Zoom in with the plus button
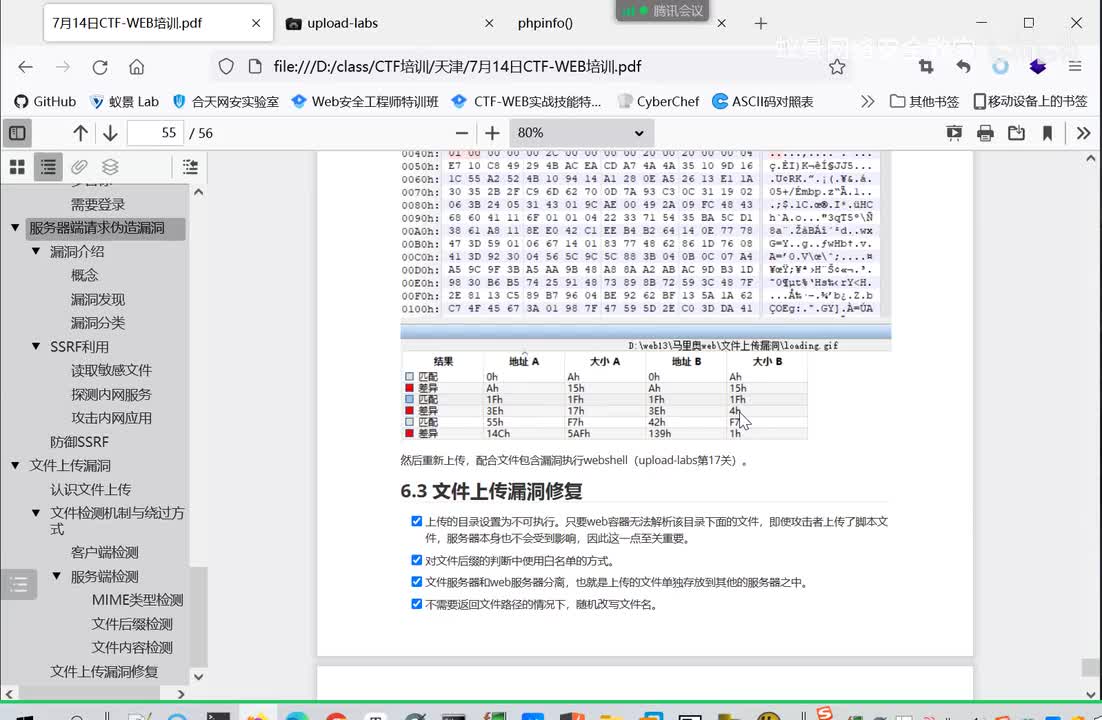The height and width of the screenshot is (720, 1102). [492, 133]
